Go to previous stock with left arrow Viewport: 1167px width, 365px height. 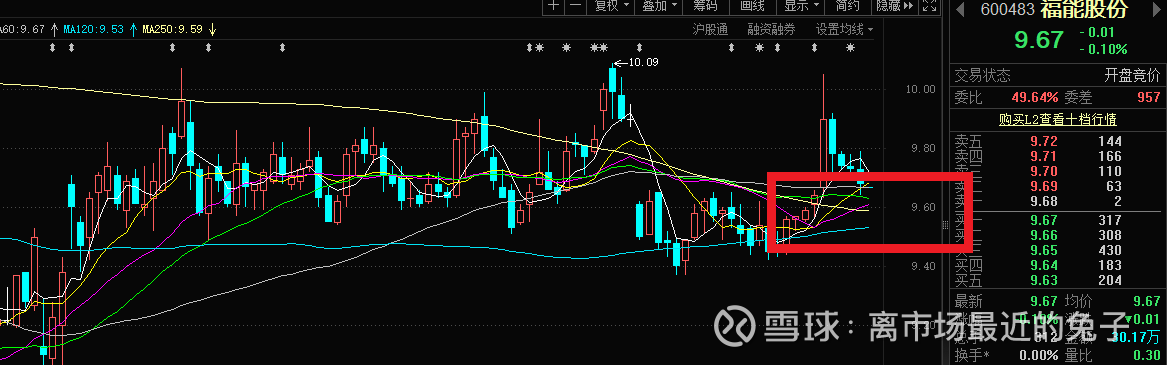(x=960, y=9)
